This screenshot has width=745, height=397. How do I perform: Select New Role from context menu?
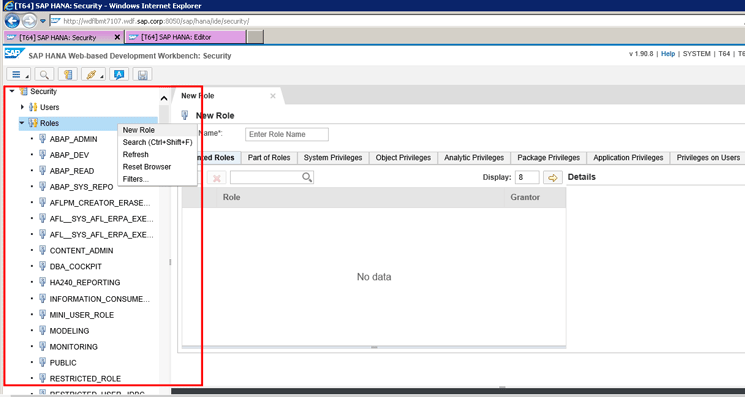tap(139, 130)
